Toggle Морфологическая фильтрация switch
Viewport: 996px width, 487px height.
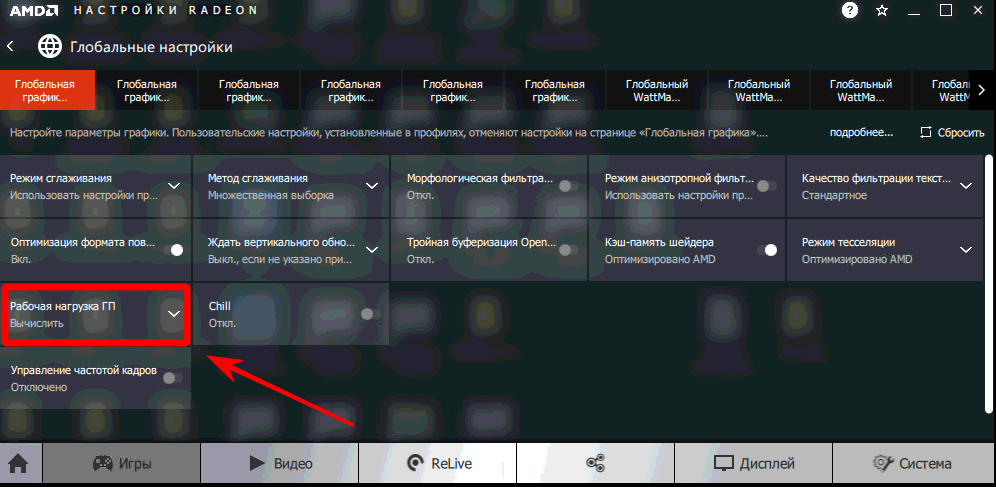coord(568,186)
